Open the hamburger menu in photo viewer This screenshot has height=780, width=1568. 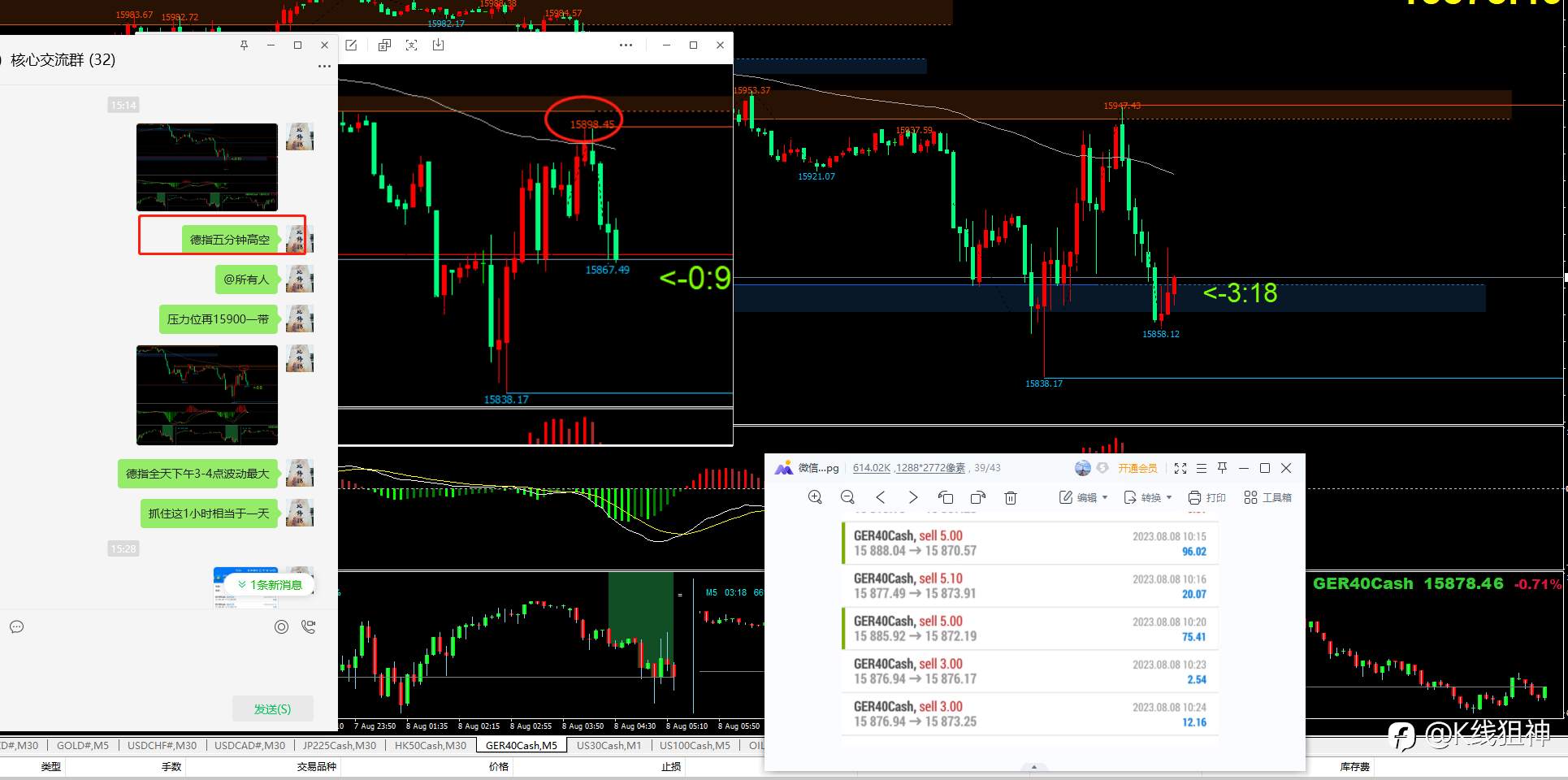pos(1202,468)
